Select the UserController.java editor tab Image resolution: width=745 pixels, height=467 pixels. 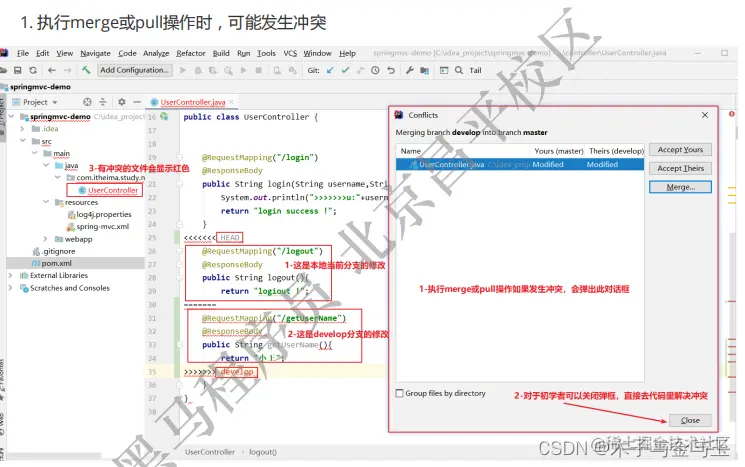[x=192, y=102]
